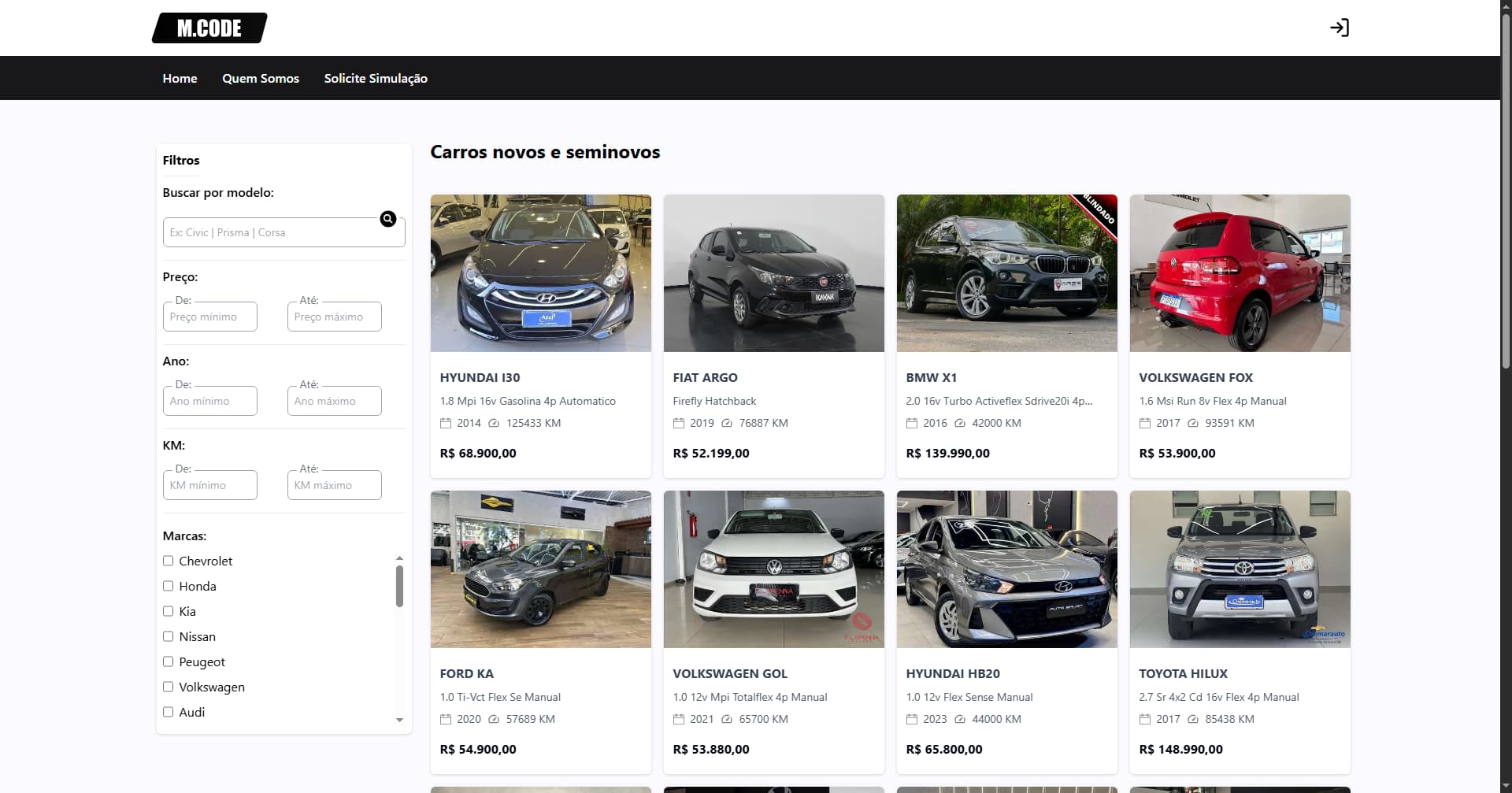Image resolution: width=1512 pixels, height=793 pixels.
Task: Click the search magnifier icon in model search
Action: [387, 219]
